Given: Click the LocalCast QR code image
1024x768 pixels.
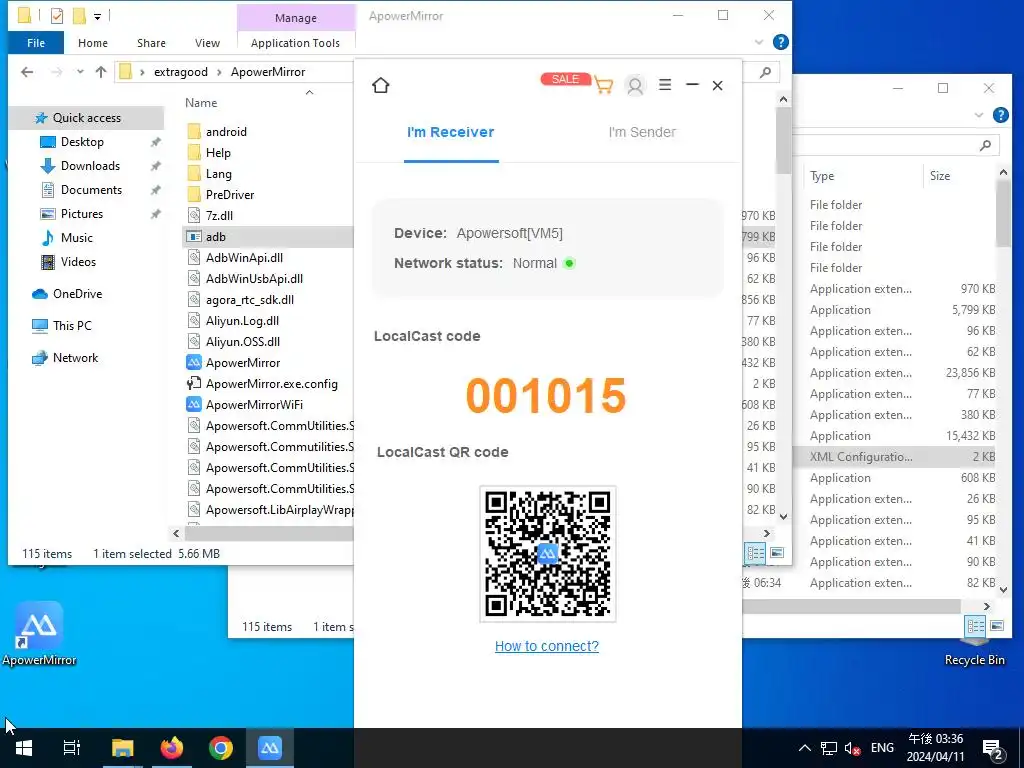Looking at the screenshot, I should tap(547, 554).
